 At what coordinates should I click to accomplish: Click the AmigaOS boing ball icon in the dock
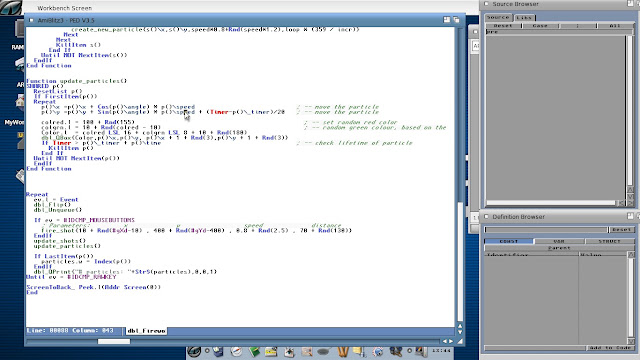[x=194, y=351]
